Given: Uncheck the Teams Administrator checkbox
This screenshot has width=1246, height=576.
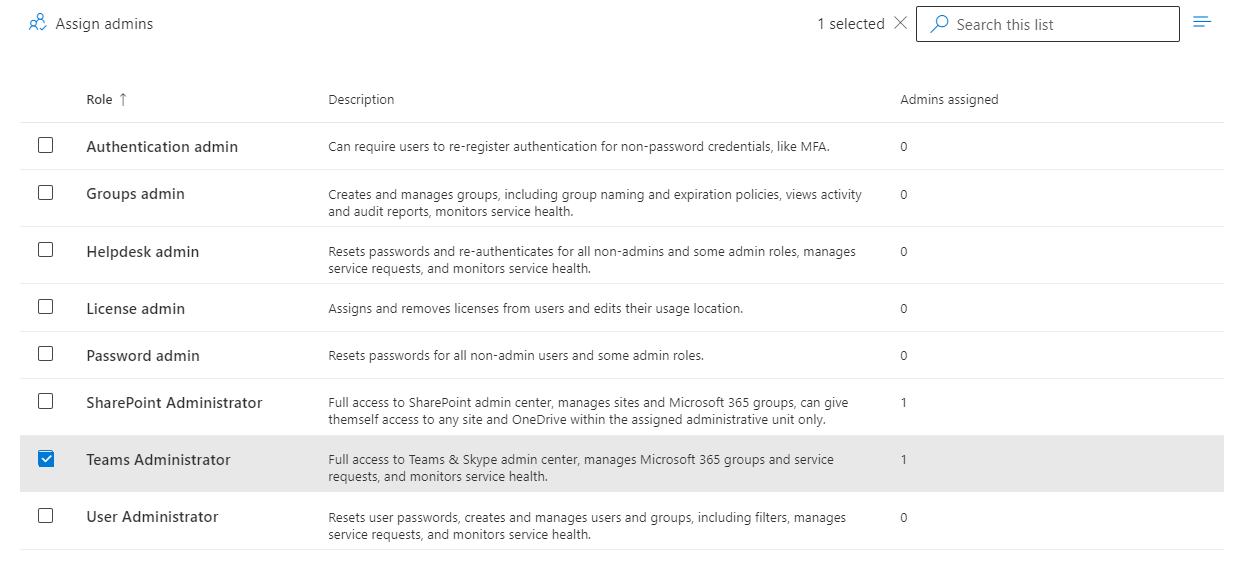Looking at the screenshot, I should point(45,459).
